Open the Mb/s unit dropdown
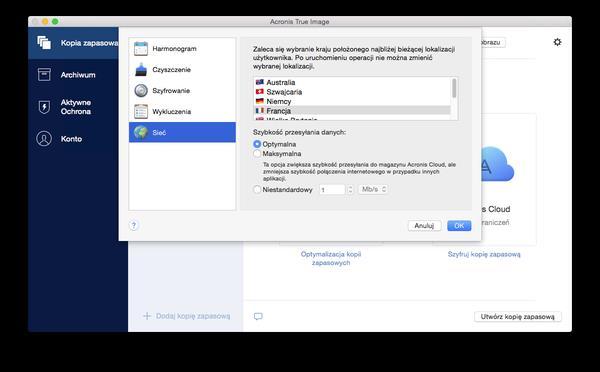 [373, 189]
